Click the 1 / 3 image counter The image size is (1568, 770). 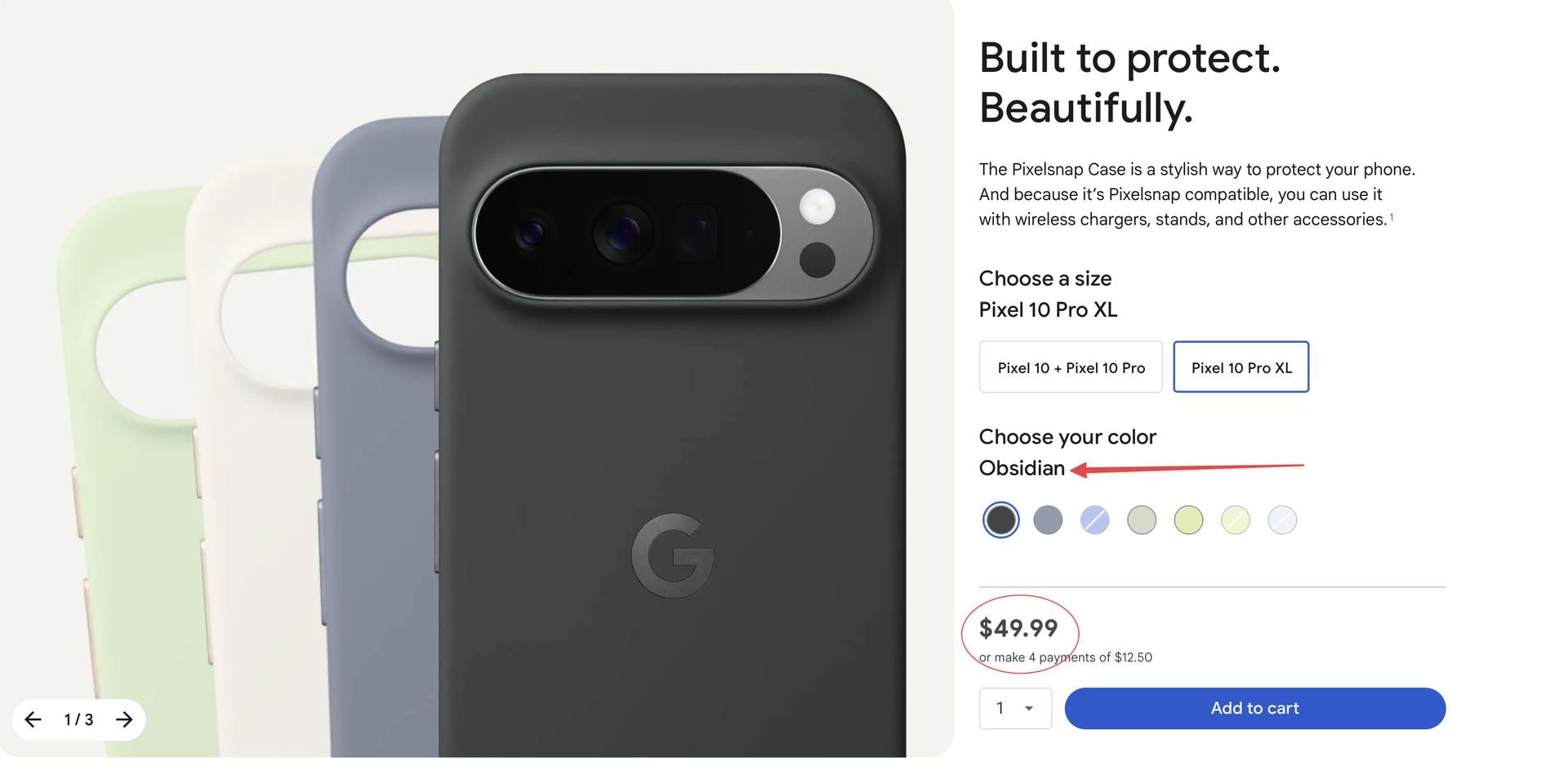pos(78,719)
